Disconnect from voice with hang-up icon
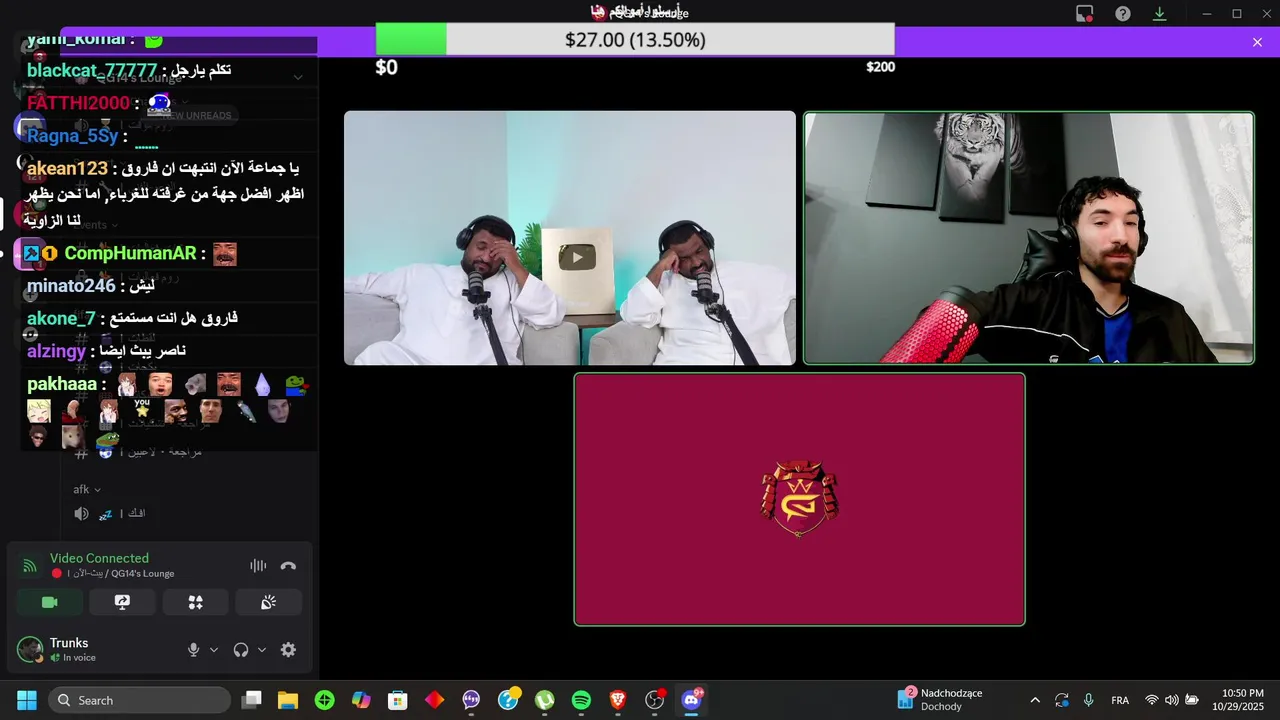Viewport: 1280px width, 720px height. point(288,566)
